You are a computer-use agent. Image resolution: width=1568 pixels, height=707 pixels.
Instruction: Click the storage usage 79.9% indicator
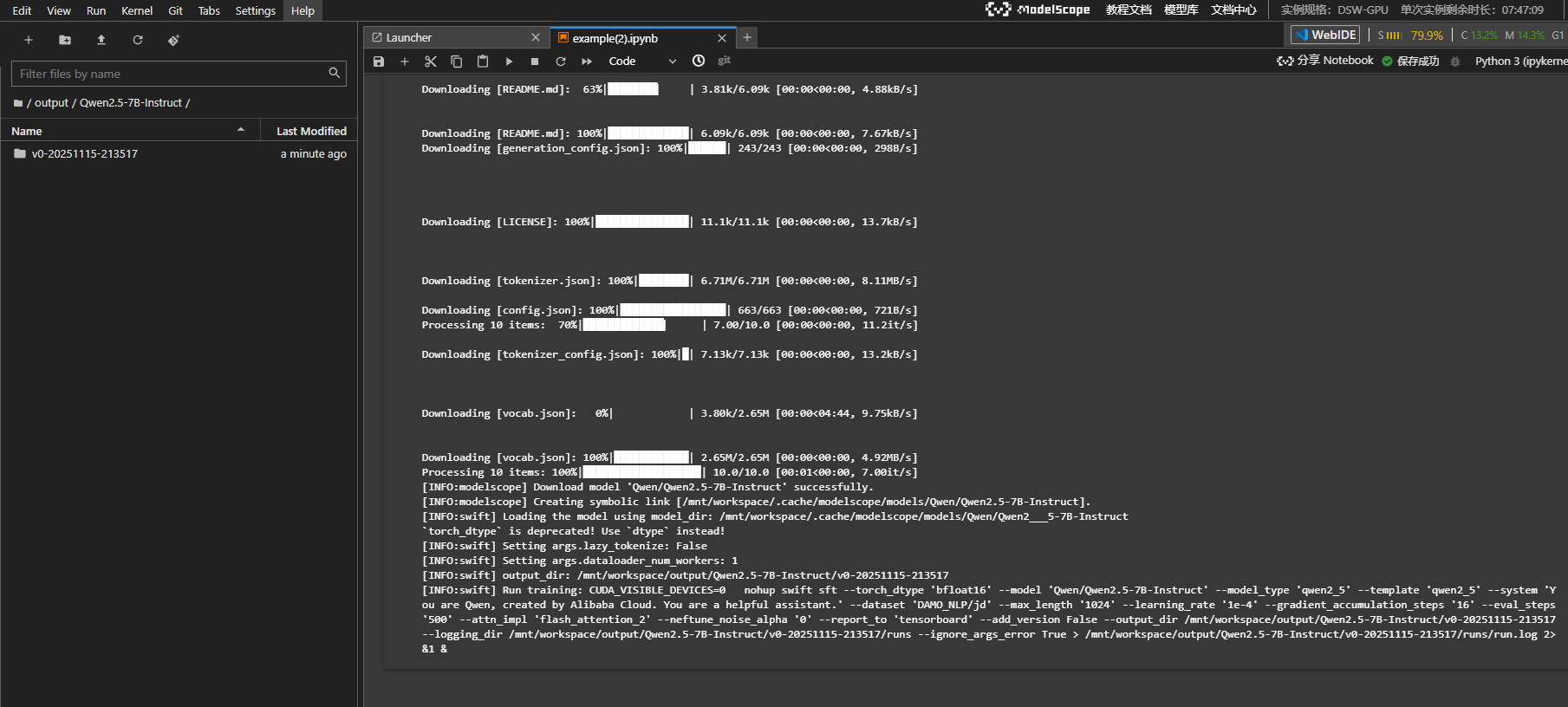coord(1411,36)
